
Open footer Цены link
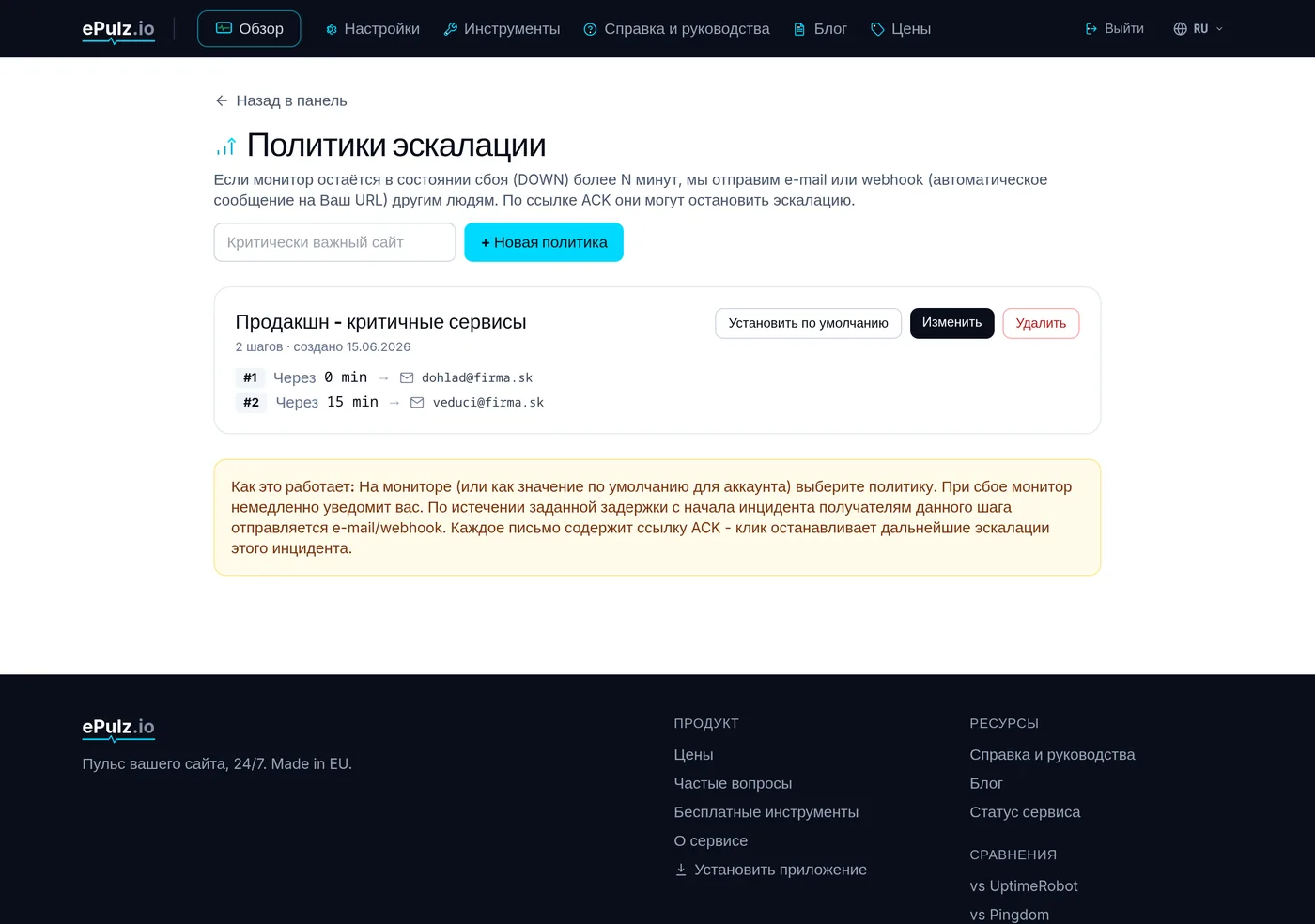tap(693, 755)
